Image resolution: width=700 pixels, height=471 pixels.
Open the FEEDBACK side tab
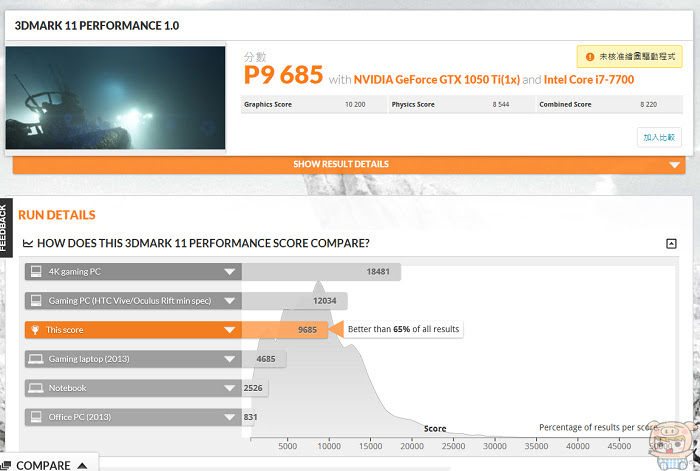(x=4, y=228)
